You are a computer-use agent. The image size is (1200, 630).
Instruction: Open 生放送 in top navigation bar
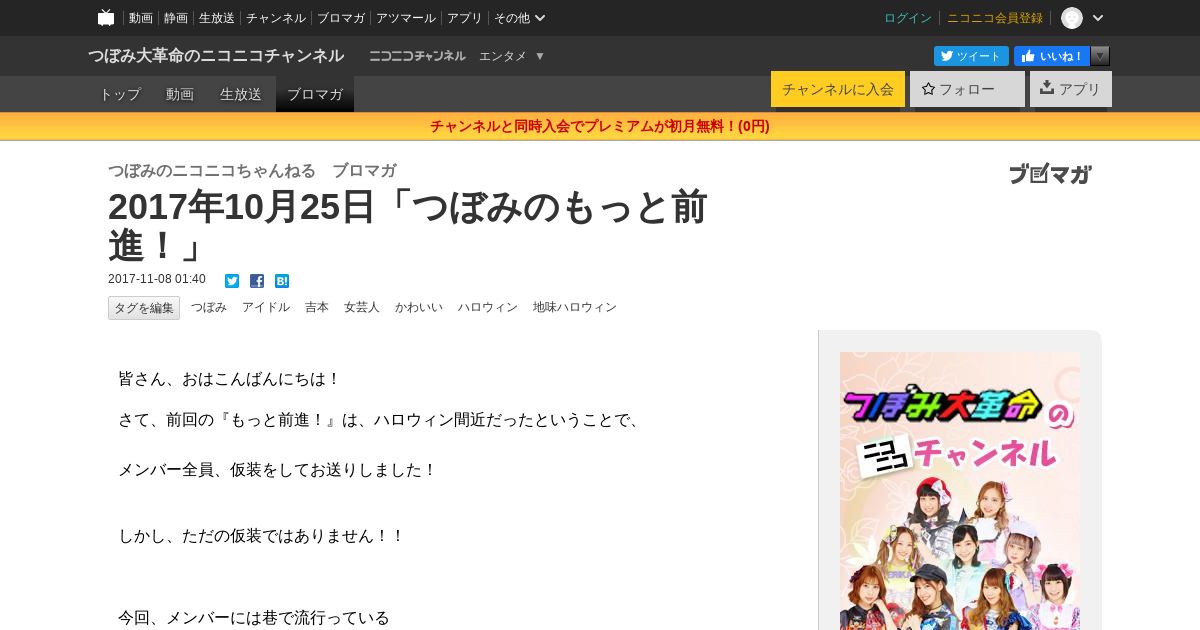(217, 18)
